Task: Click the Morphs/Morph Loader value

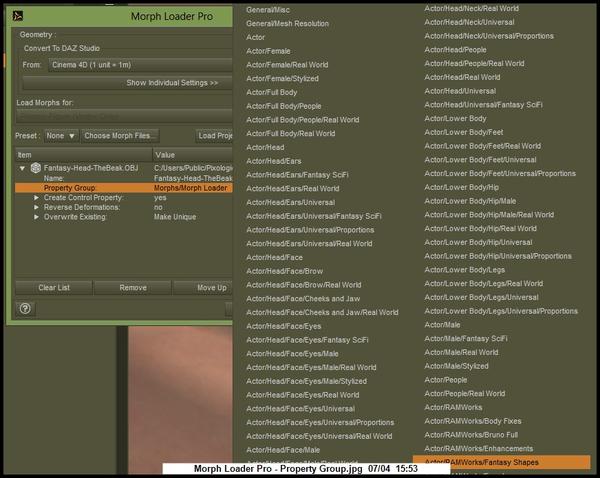Action: point(190,188)
